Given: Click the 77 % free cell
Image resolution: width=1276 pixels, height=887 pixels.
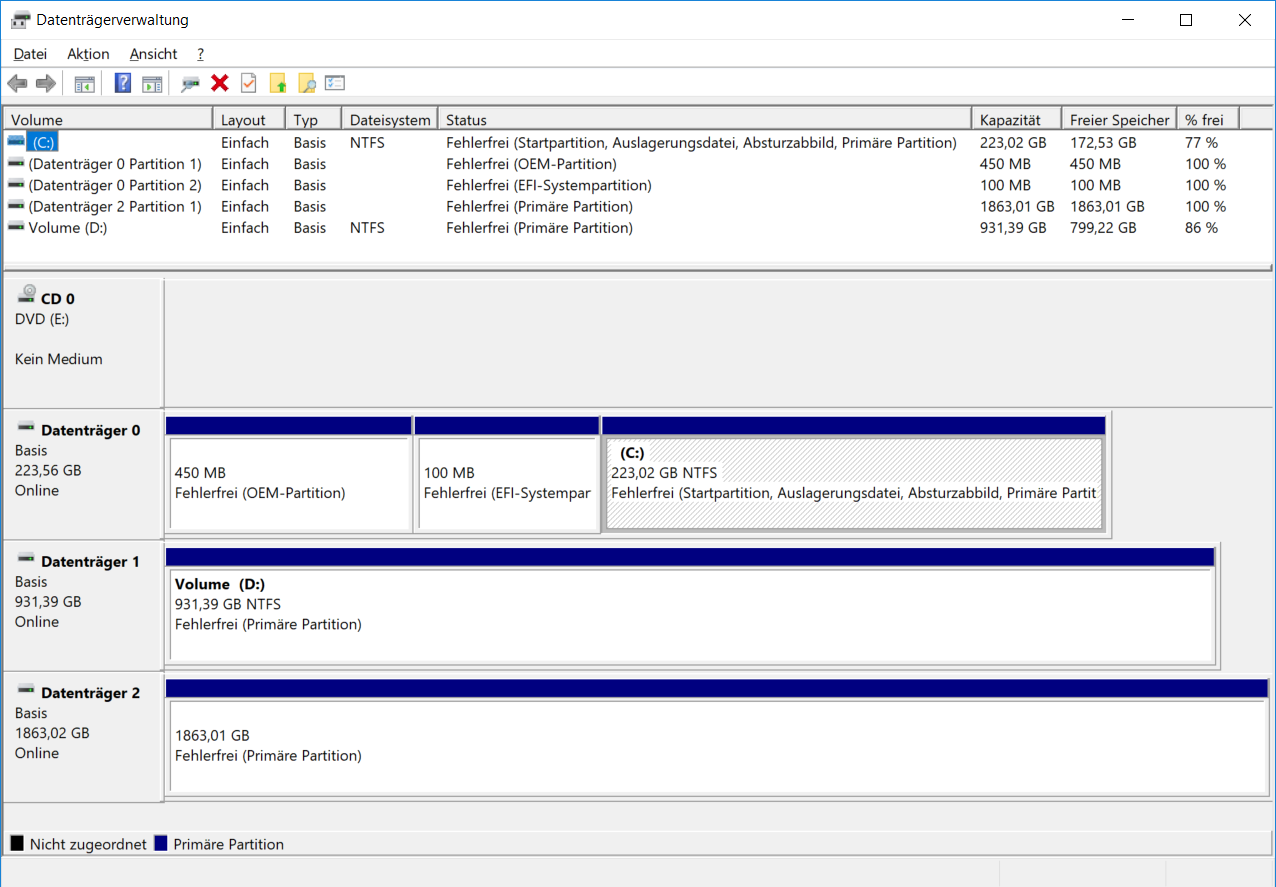Looking at the screenshot, I should pos(1202,142).
